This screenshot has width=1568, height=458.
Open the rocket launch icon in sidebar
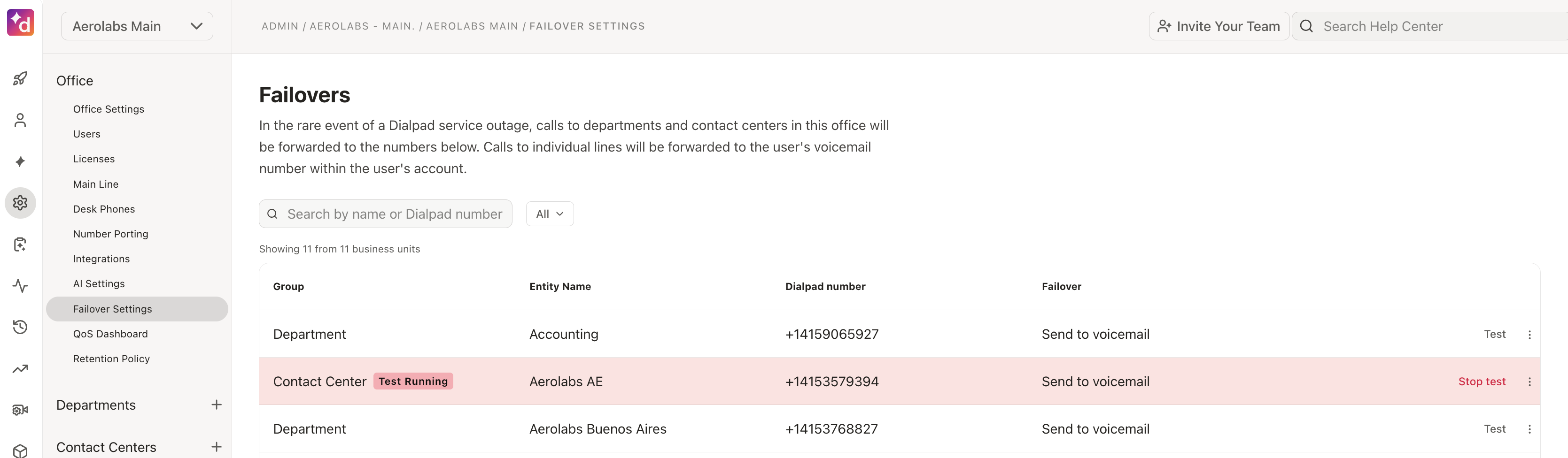coord(20,78)
